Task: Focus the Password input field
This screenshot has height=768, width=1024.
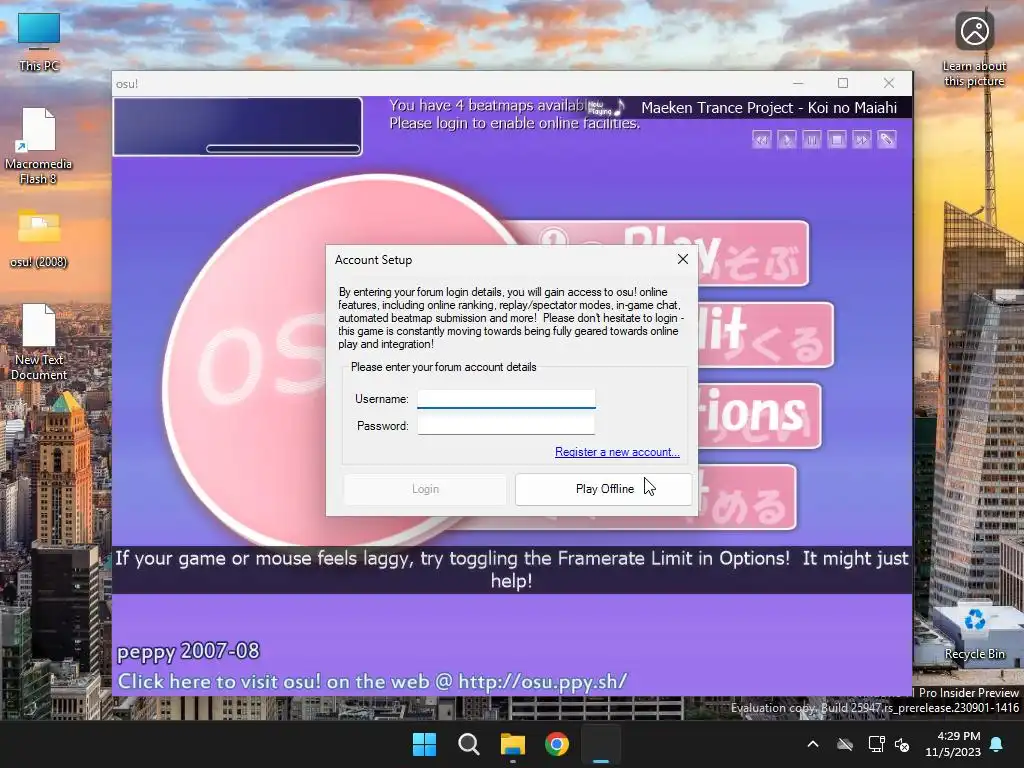Action: 506,425
